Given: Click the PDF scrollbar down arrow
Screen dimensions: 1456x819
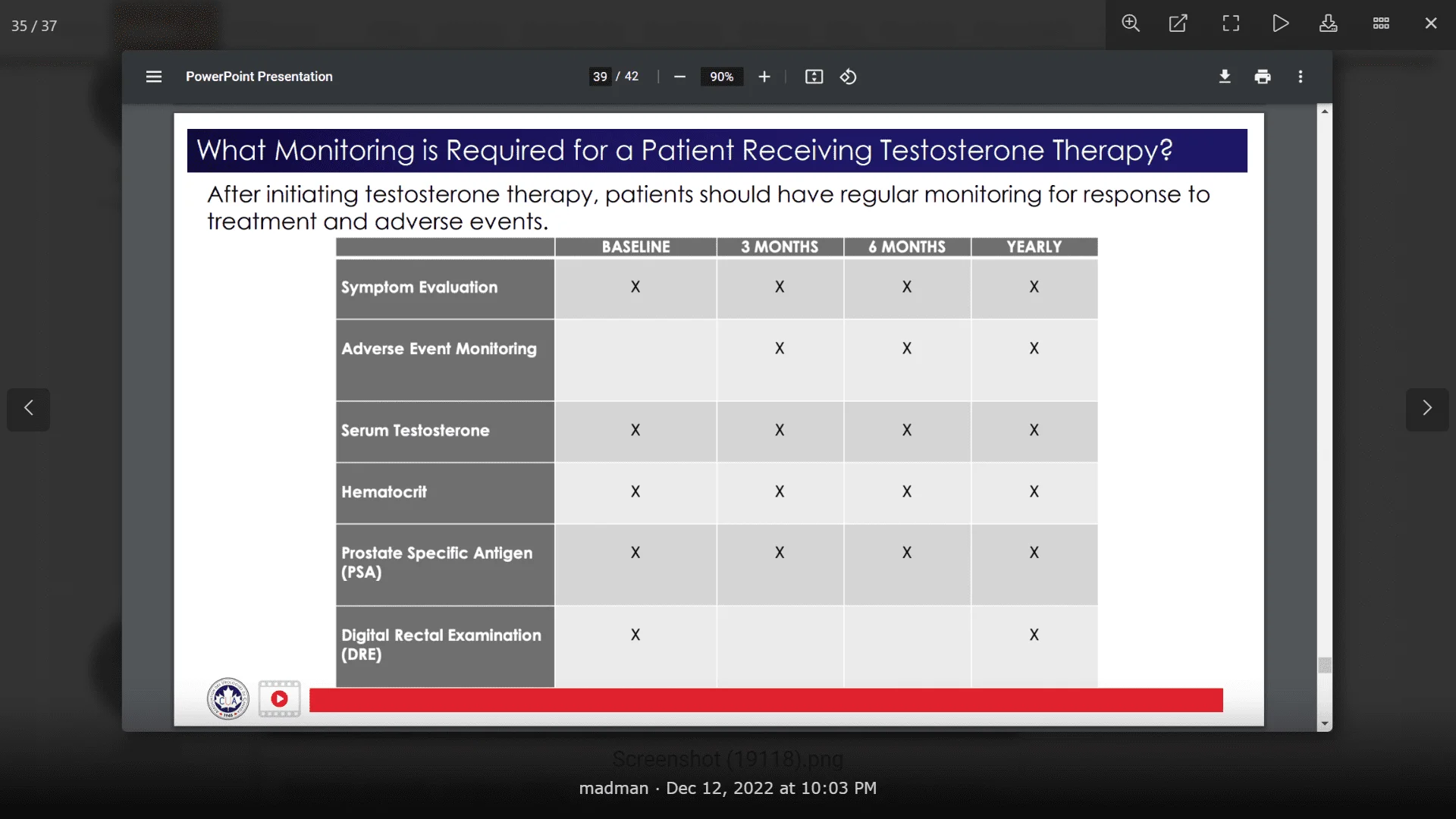Looking at the screenshot, I should click(1325, 724).
